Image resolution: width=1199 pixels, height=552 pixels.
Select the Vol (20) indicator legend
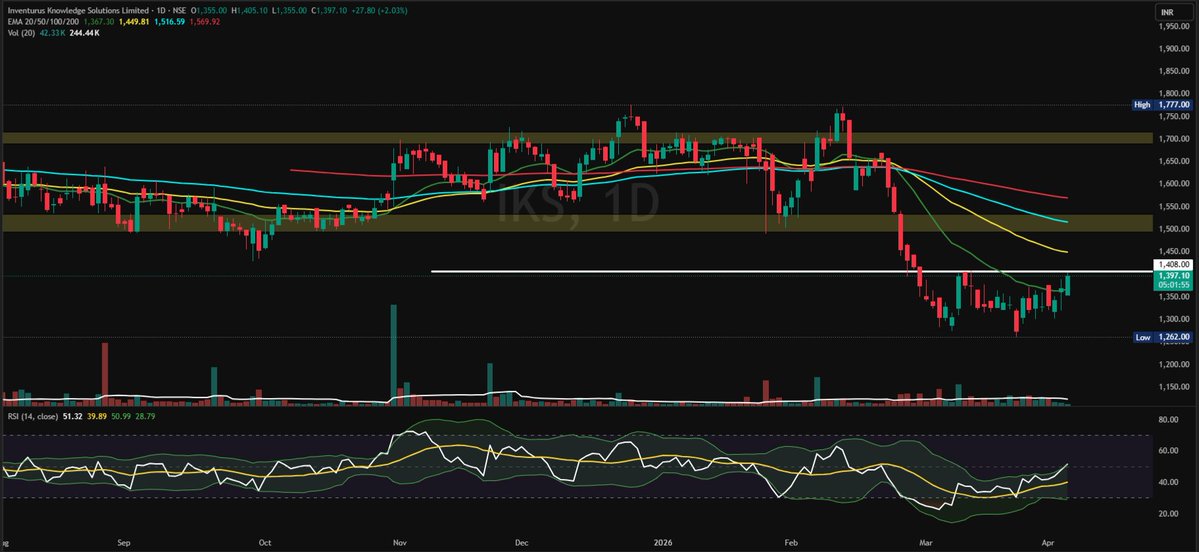tap(21, 34)
